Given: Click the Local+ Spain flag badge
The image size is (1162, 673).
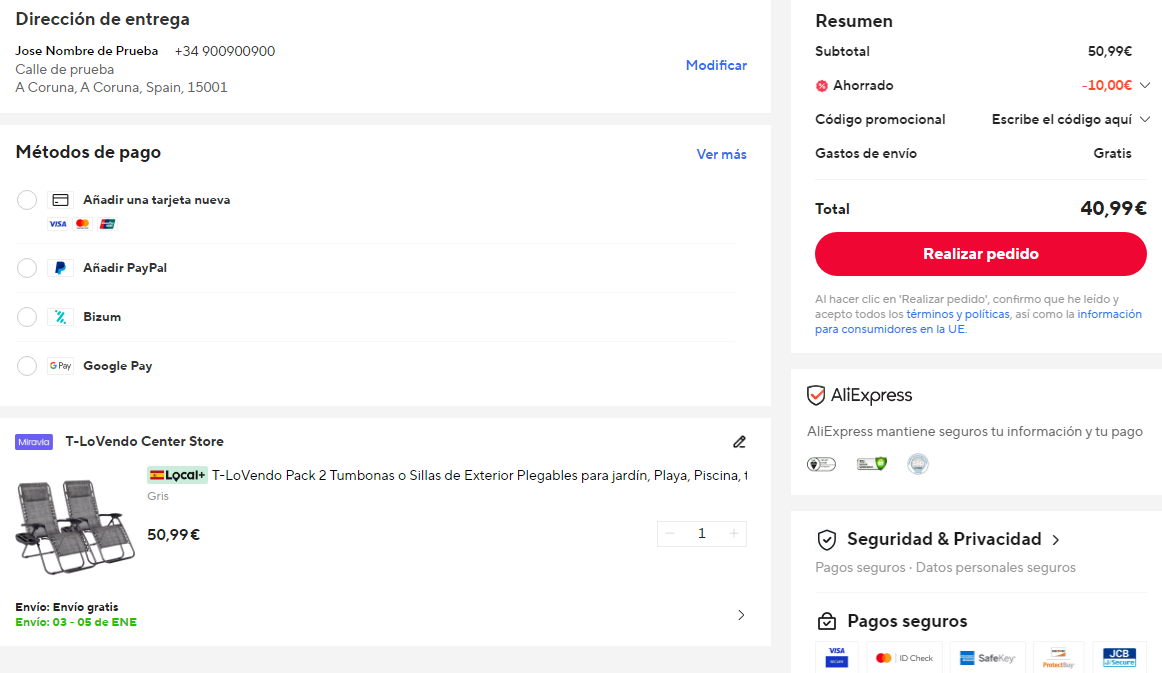Looking at the screenshot, I should 177,475.
